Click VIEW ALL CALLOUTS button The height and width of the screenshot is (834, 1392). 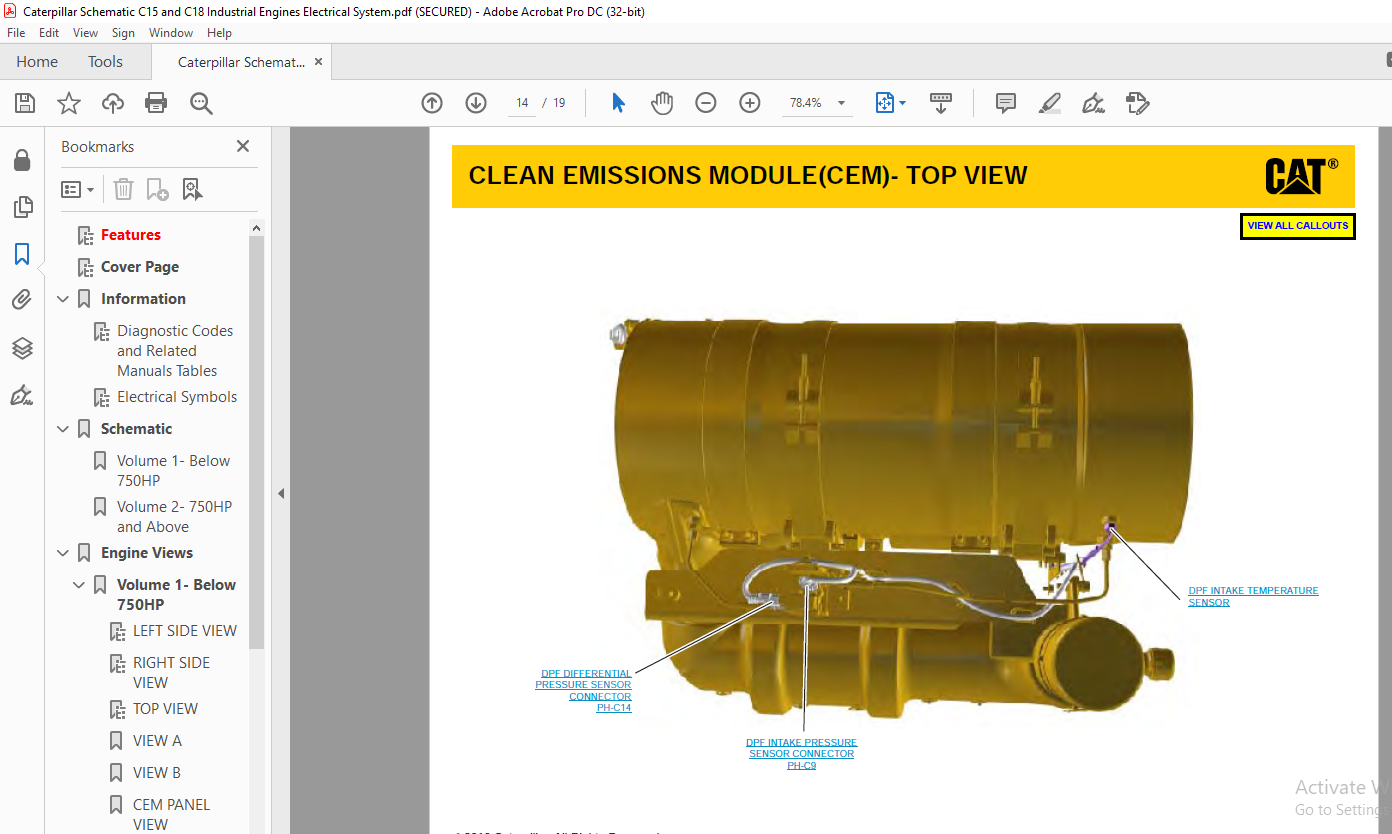coord(1298,226)
